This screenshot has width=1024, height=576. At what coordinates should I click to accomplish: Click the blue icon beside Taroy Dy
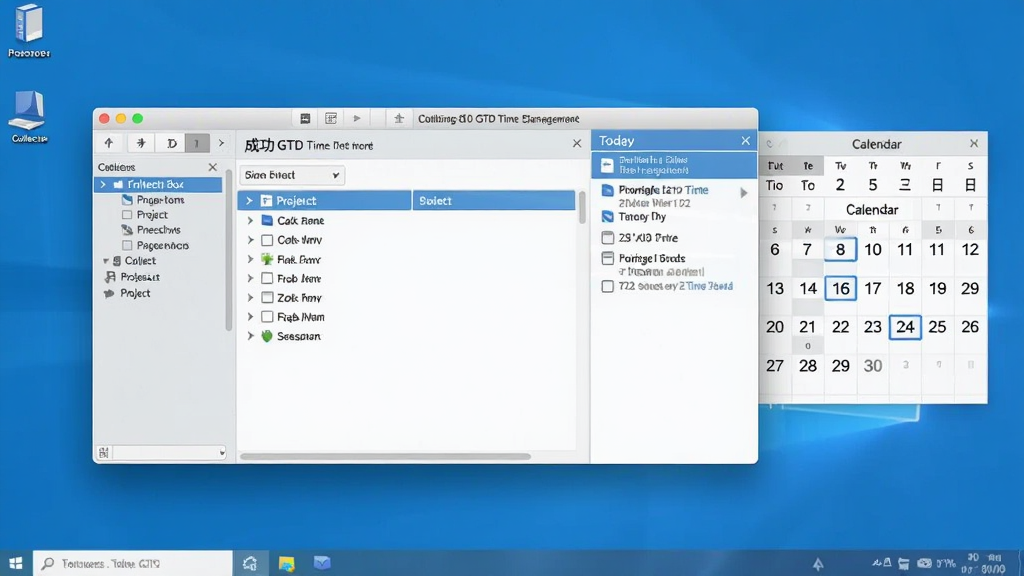point(607,216)
